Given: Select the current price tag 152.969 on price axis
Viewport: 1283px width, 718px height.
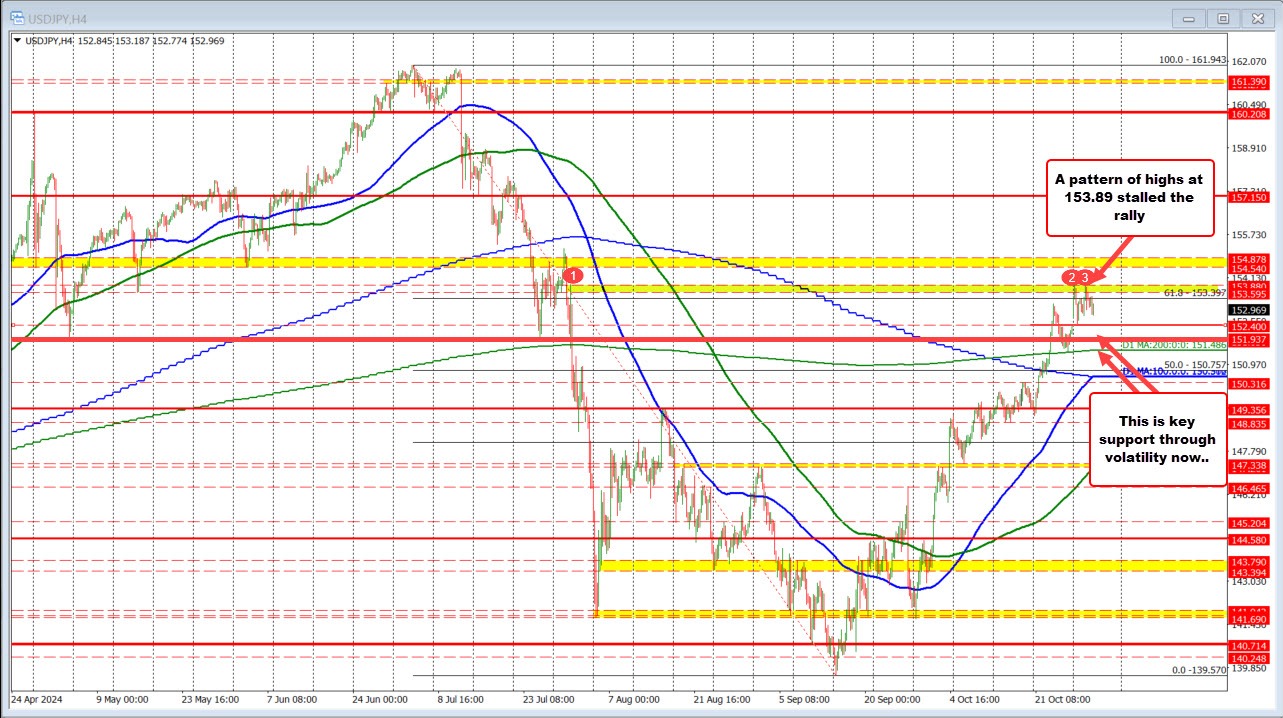Looking at the screenshot, I should tap(1250, 310).
